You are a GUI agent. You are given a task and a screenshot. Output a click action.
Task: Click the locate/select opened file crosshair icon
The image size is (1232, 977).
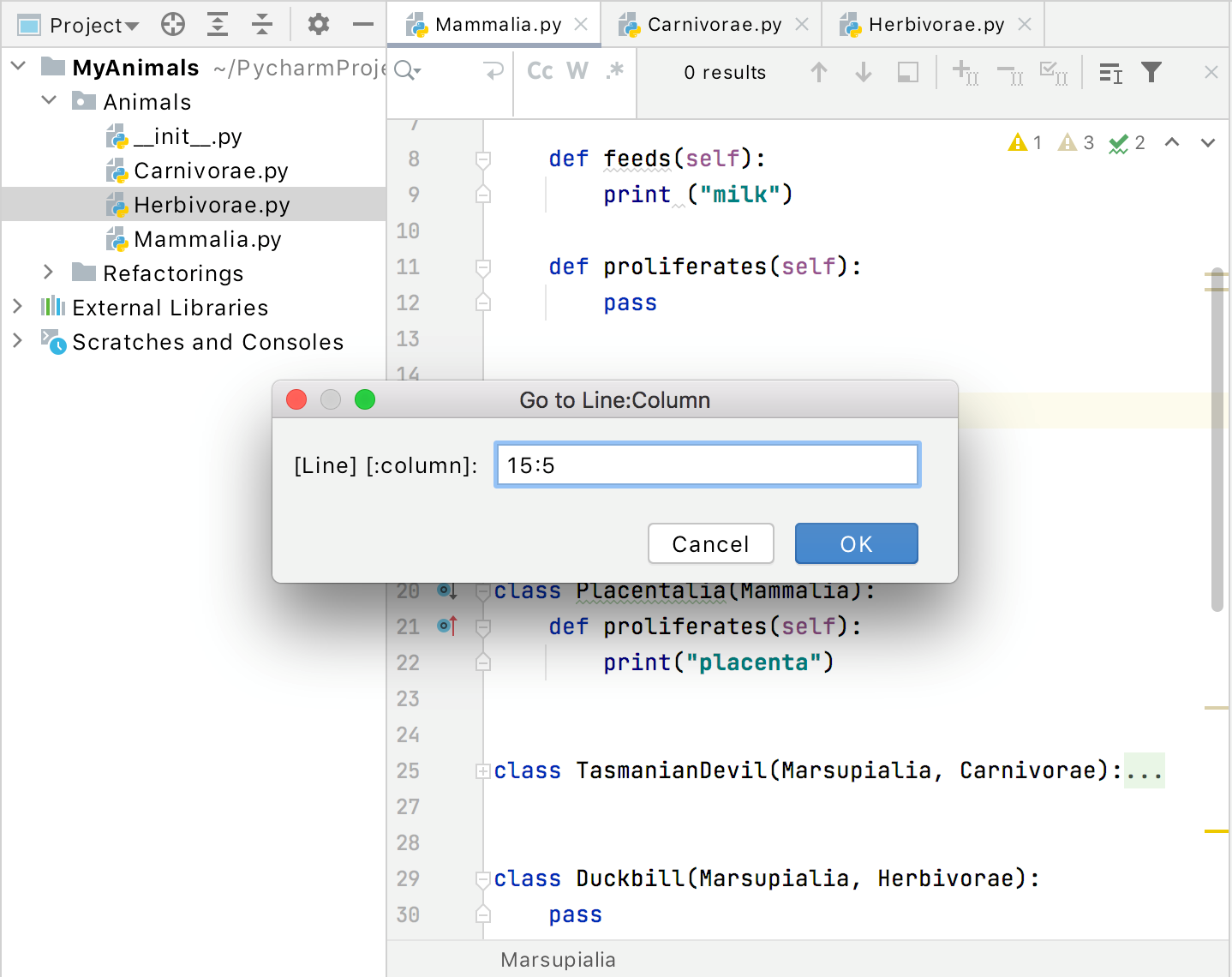pos(173,25)
